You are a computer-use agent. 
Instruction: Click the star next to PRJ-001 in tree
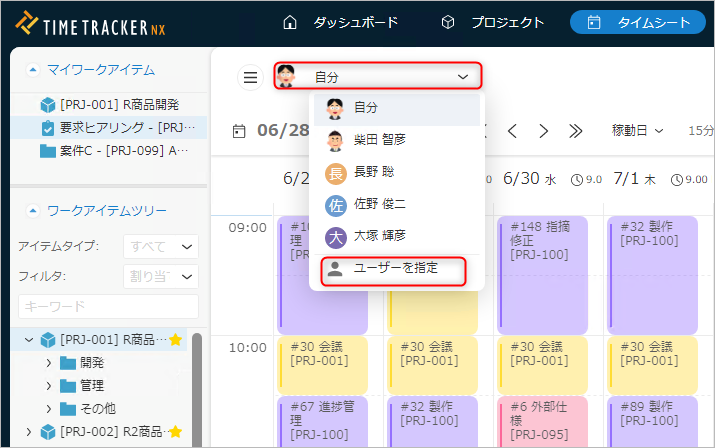pos(176,340)
